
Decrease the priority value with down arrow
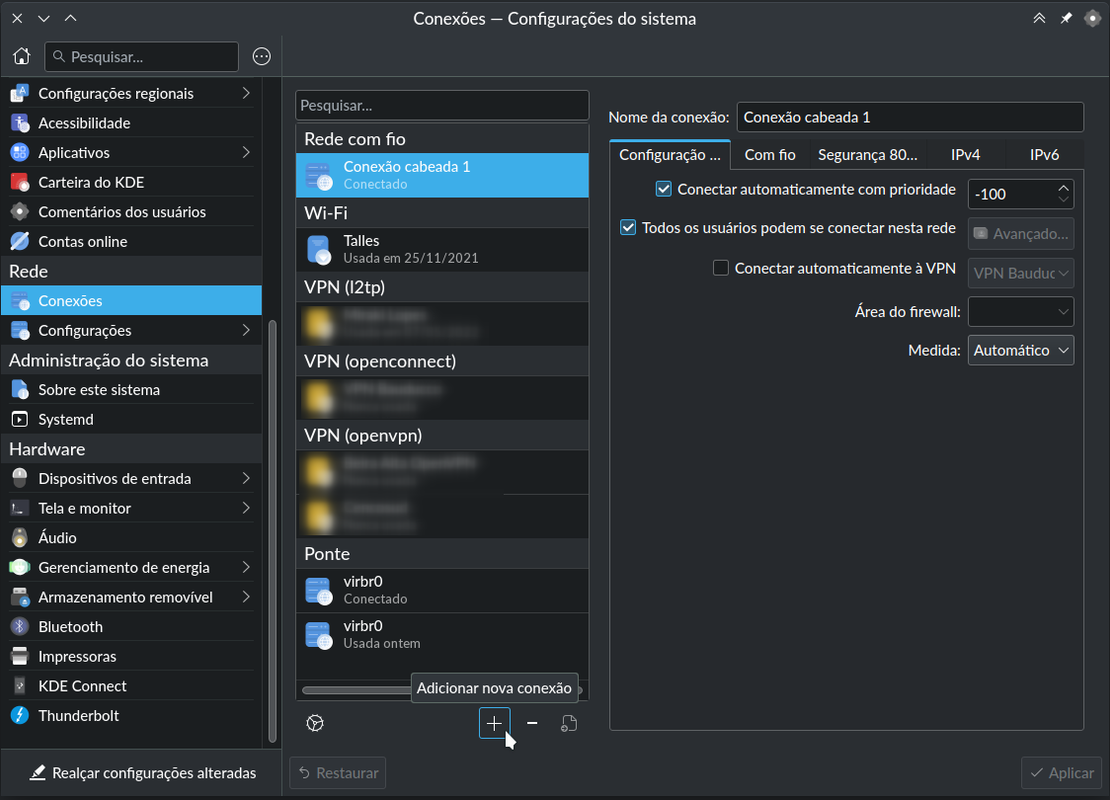[1063, 200]
